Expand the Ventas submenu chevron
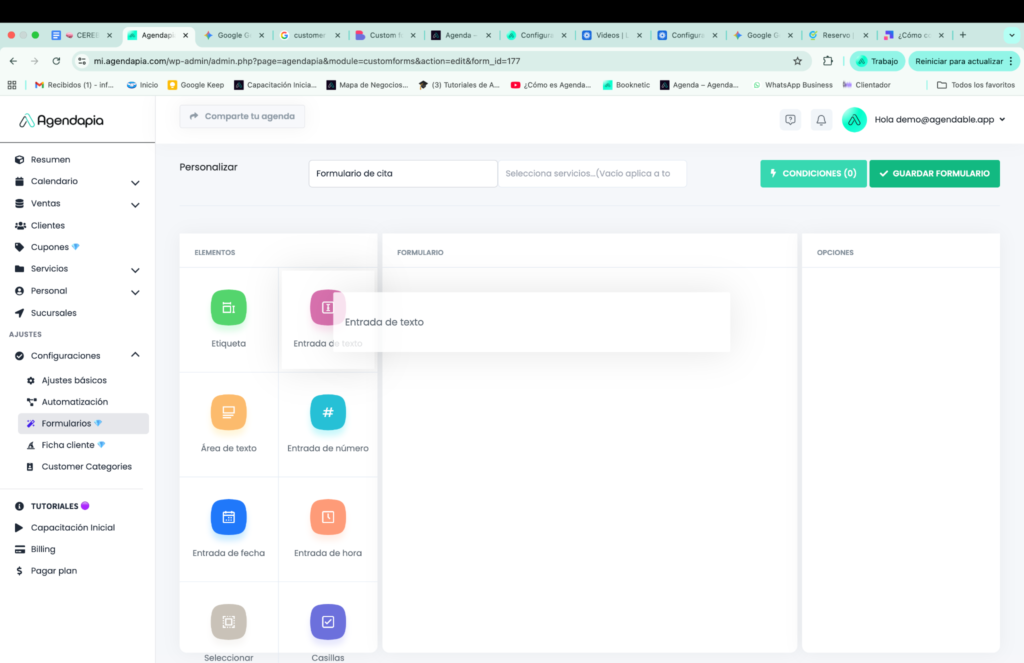The height and width of the screenshot is (663, 1024). pyautogui.click(x=135, y=204)
